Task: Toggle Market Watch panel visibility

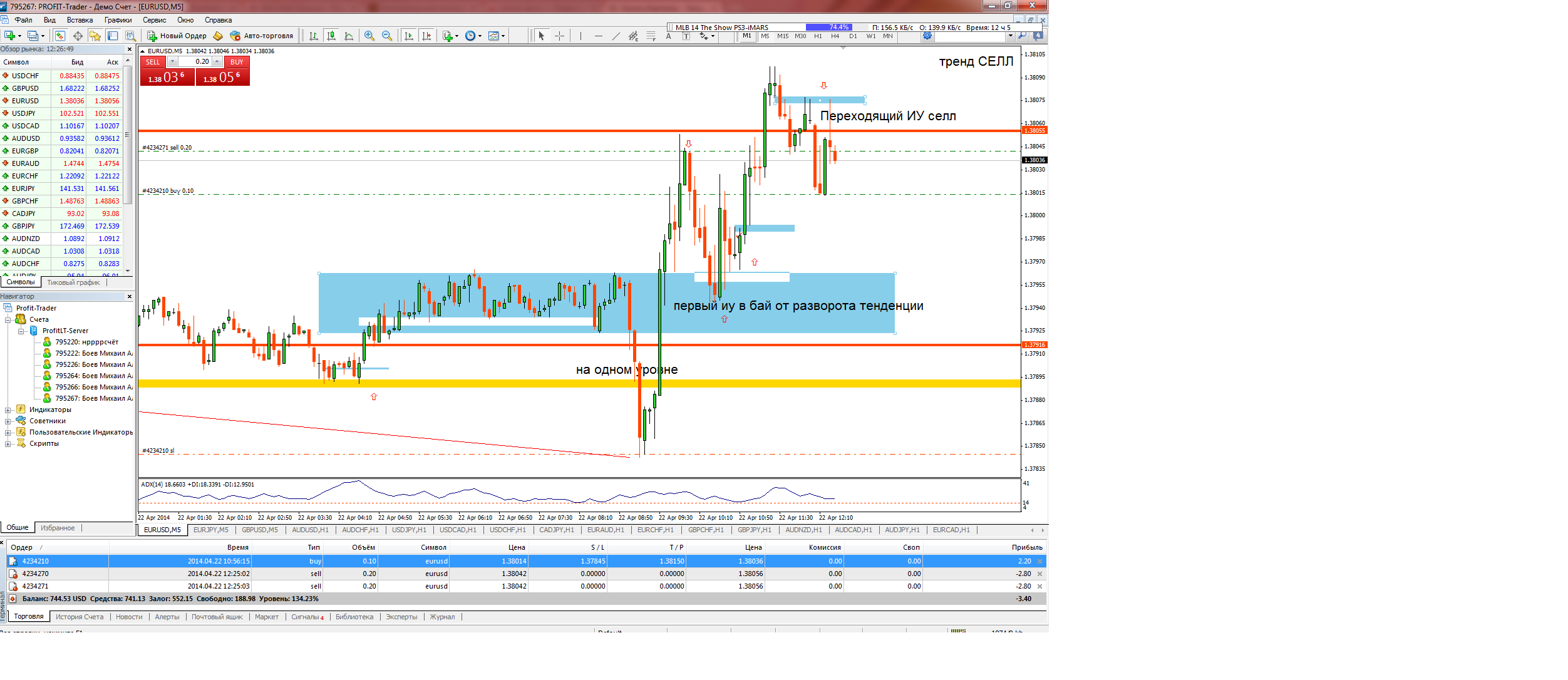Action: coord(59,36)
